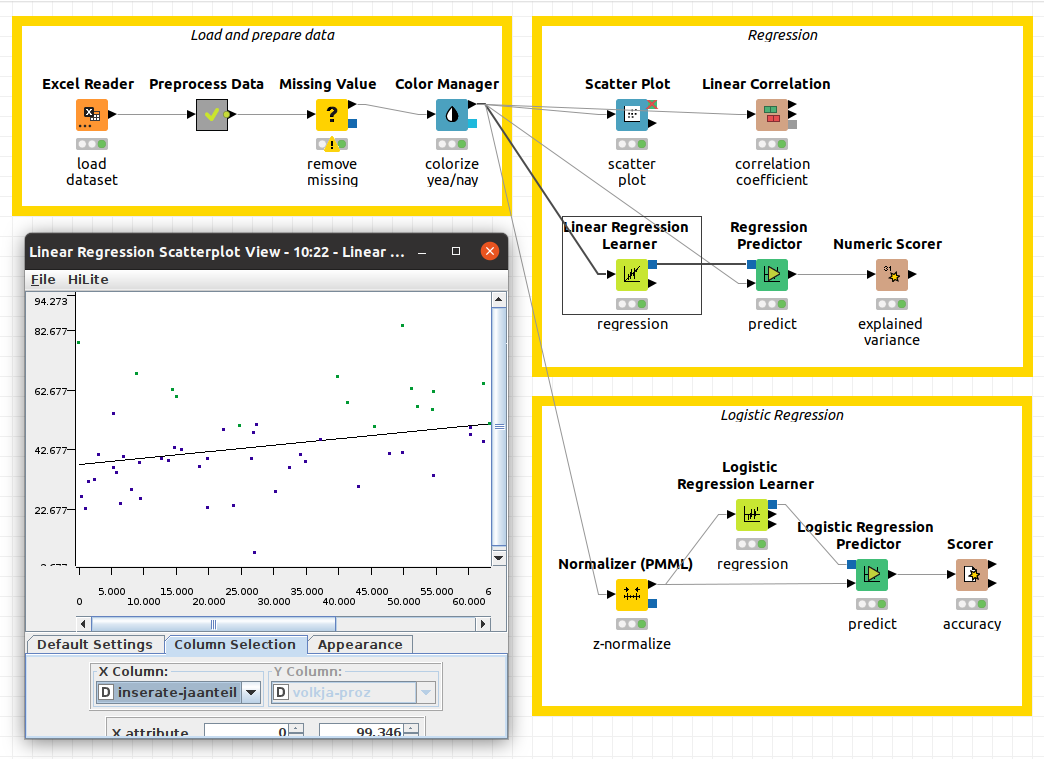Open the X Column dropdown
Image resolution: width=1044 pixels, height=759 pixels.
251,692
